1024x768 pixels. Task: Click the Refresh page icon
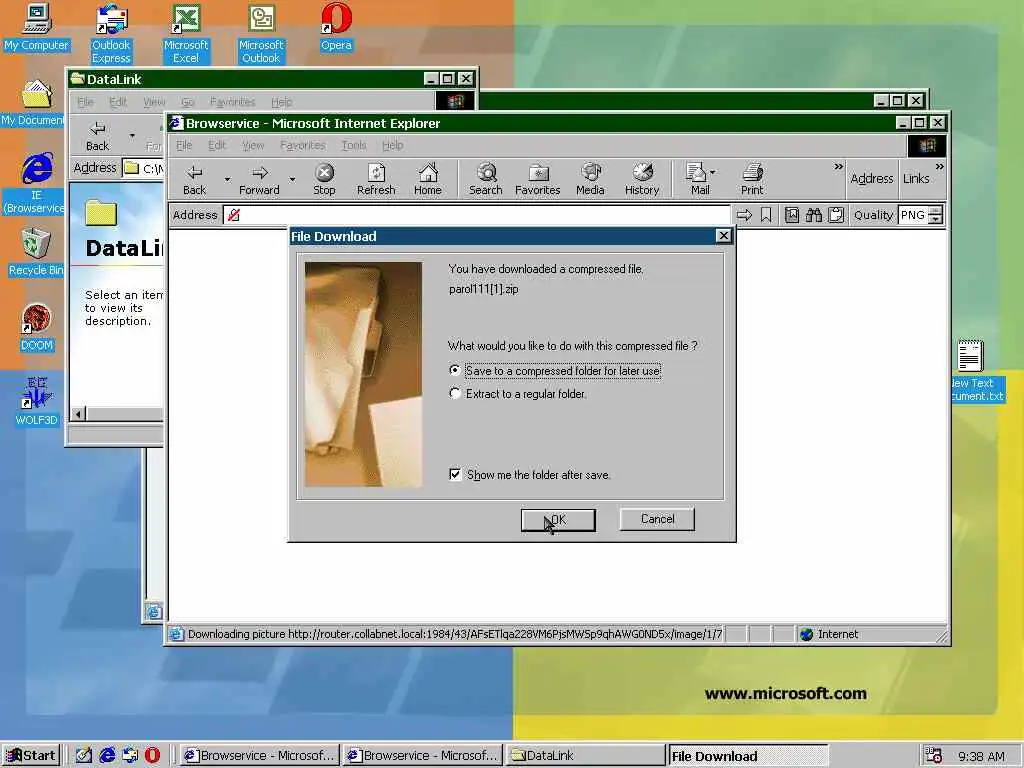pos(376,179)
